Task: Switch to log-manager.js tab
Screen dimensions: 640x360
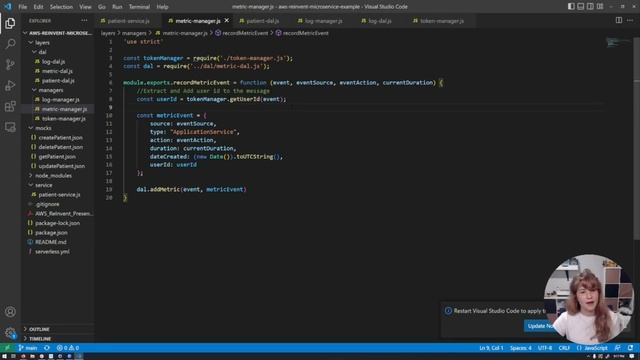Action: tap(323, 21)
